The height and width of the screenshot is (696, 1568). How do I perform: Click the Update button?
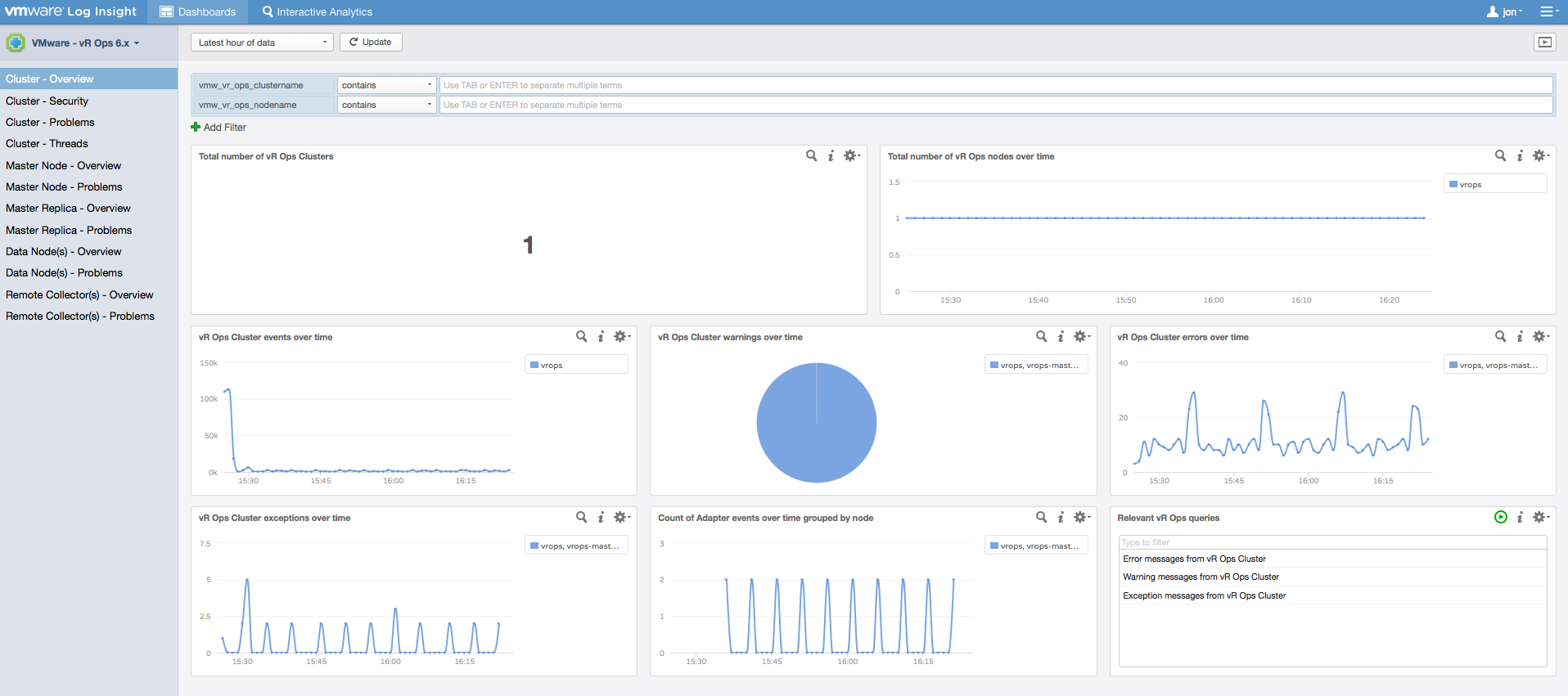click(371, 42)
